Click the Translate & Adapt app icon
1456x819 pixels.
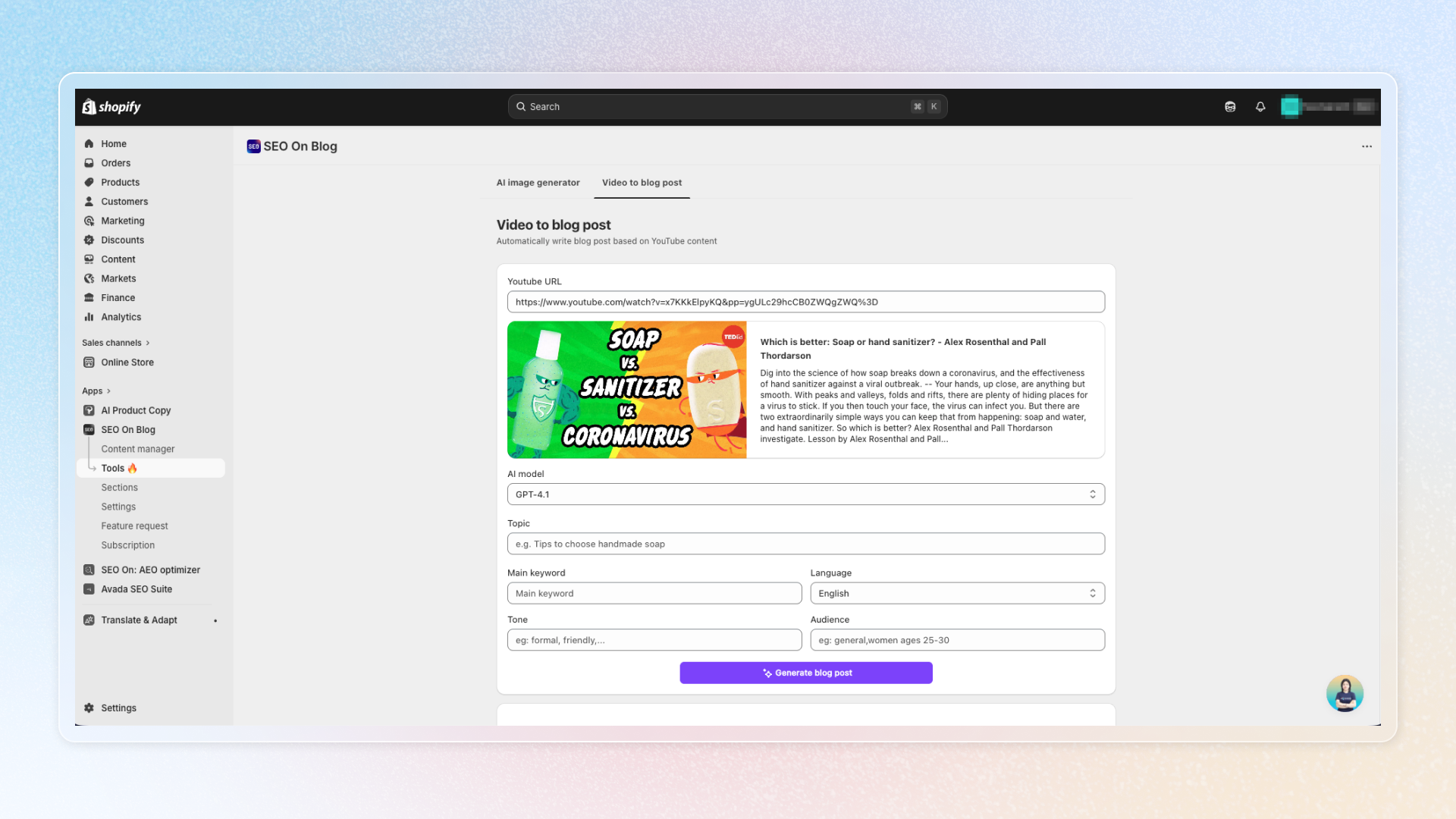pos(89,620)
